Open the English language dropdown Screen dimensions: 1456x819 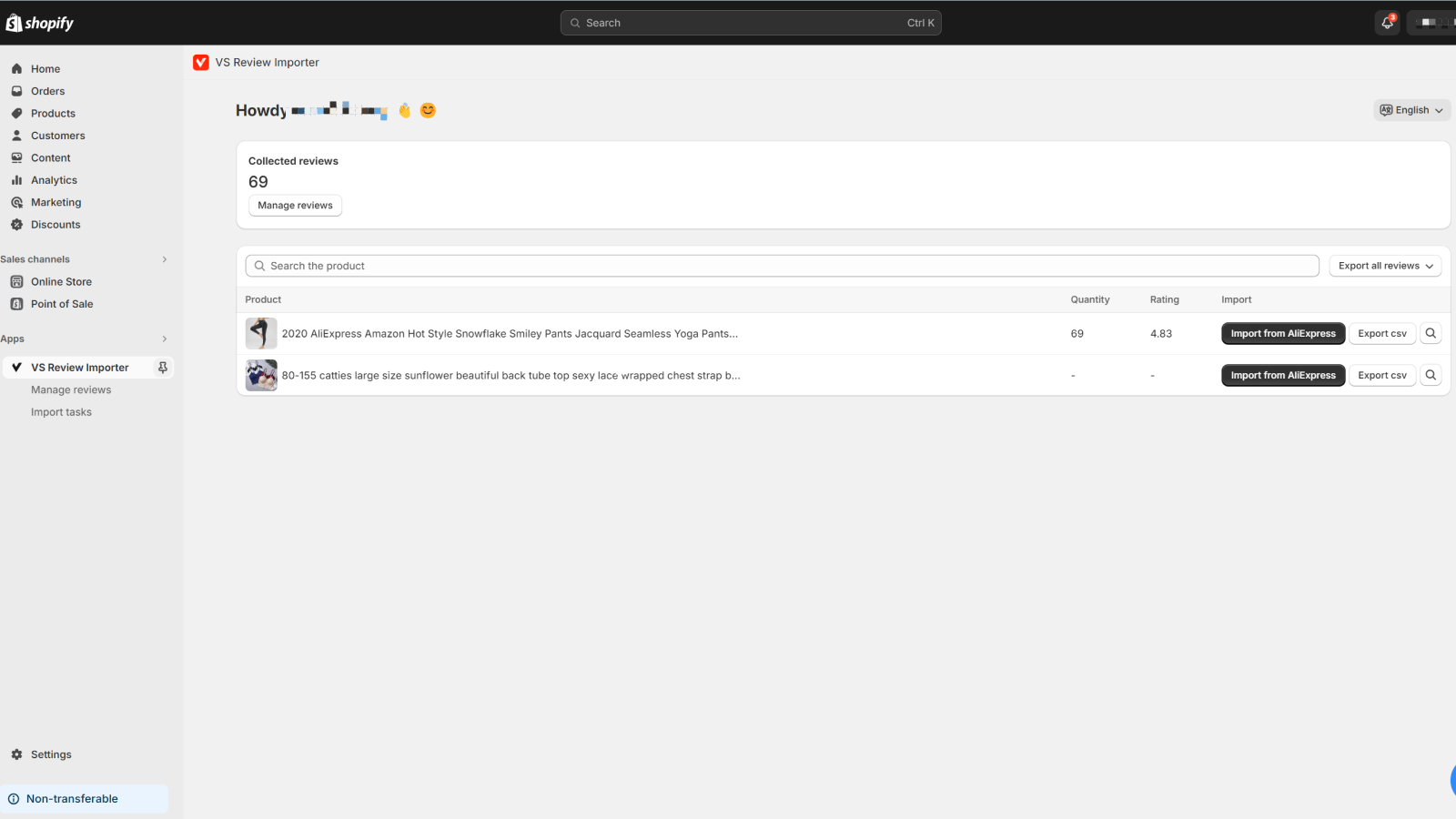click(1411, 110)
